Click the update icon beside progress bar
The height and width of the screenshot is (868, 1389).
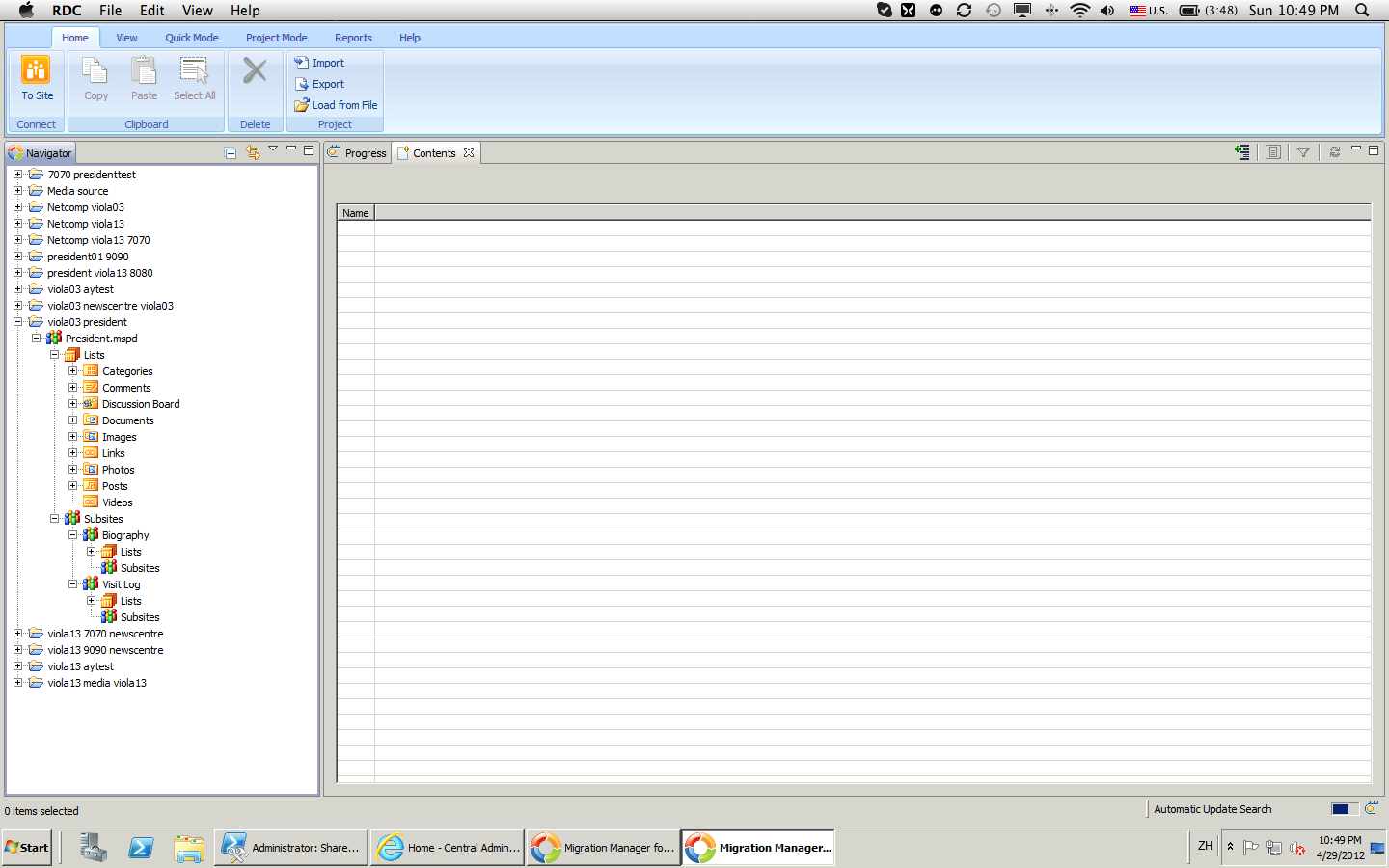(1371, 808)
